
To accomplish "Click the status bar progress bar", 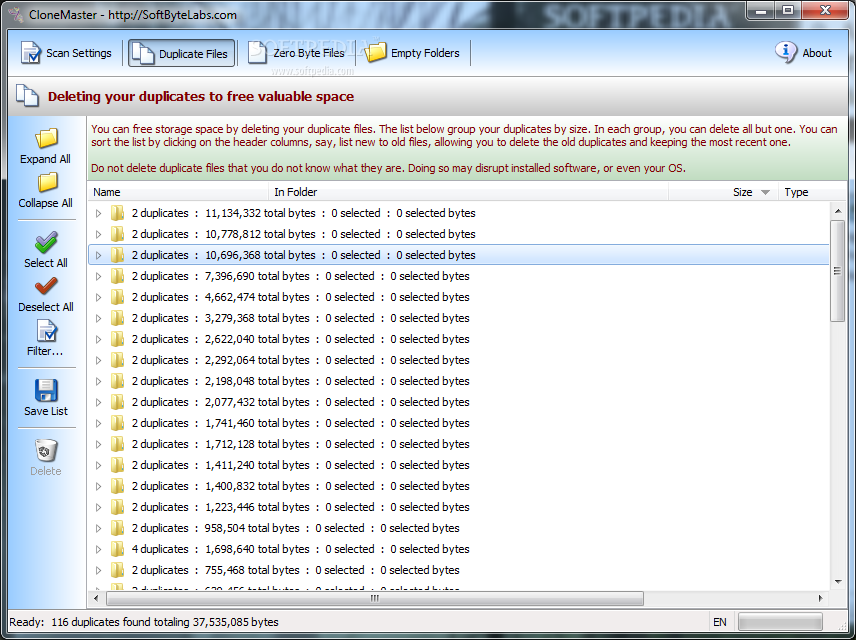I will 780,622.
